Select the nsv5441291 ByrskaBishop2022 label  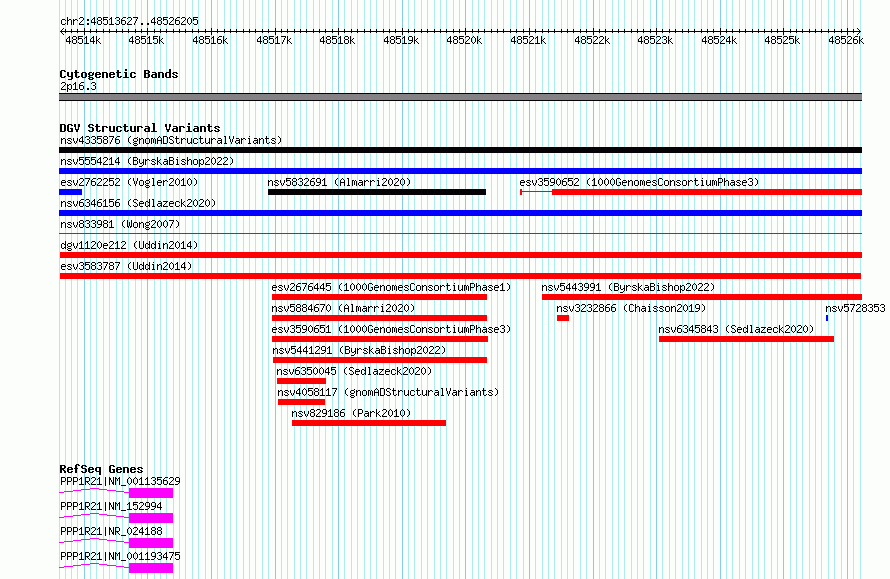pyautogui.click(x=359, y=350)
